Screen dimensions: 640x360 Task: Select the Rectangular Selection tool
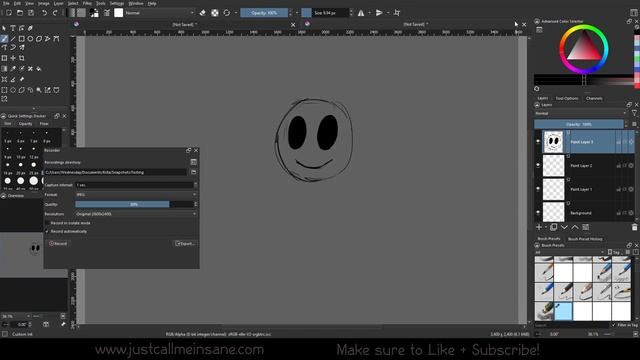(4, 90)
